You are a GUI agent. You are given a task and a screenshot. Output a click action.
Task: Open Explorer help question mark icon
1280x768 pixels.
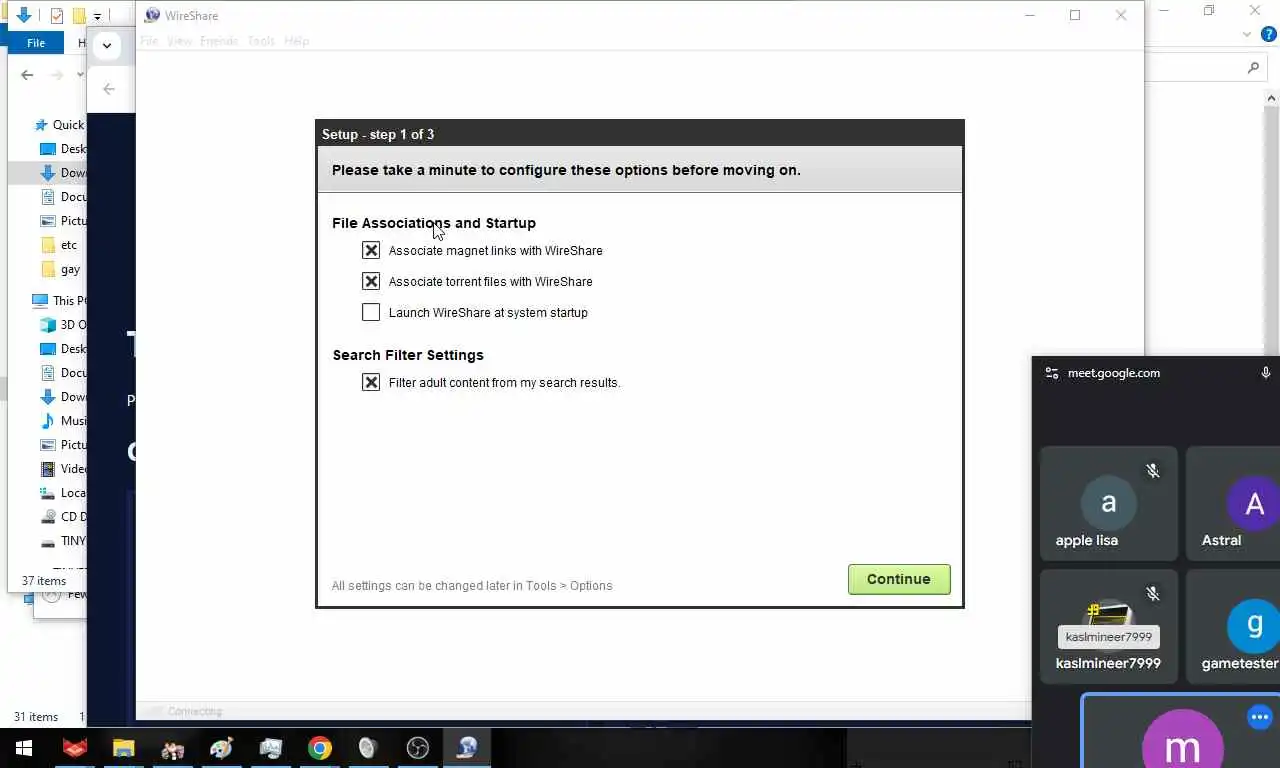click(x=1270, y=34)
